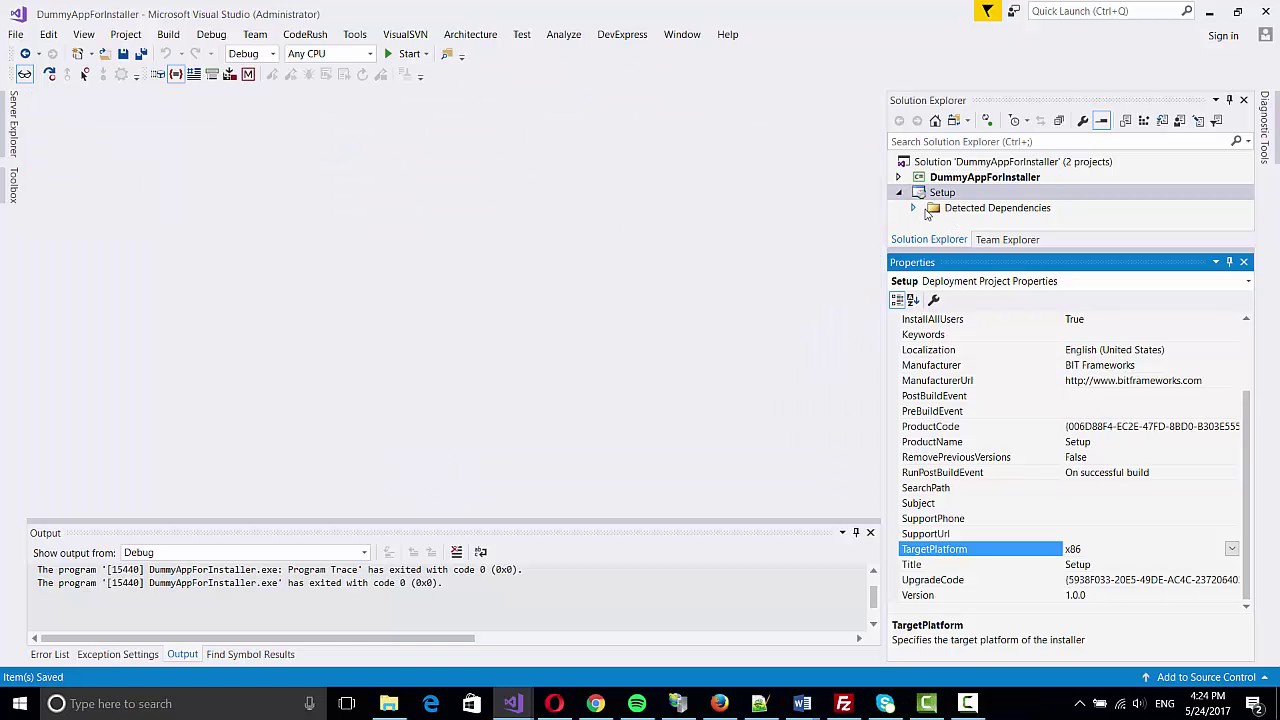Sort Properties alphabetically
This screenshot has width=1280, height=720.
point(912,300)
